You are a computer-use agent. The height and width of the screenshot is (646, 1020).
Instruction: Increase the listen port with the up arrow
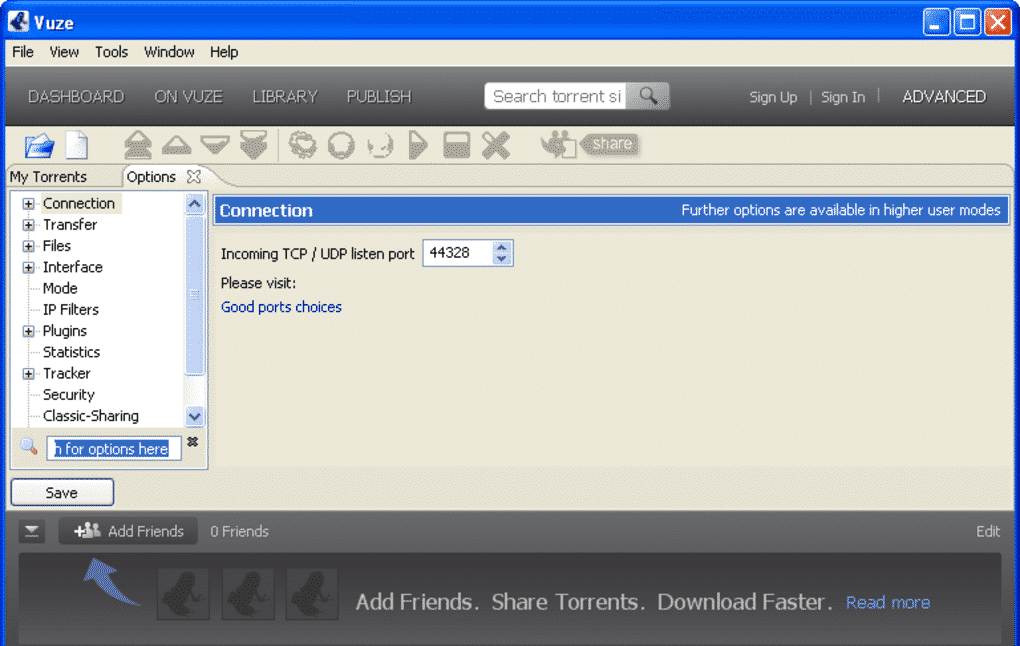click(x=502, y=247)
